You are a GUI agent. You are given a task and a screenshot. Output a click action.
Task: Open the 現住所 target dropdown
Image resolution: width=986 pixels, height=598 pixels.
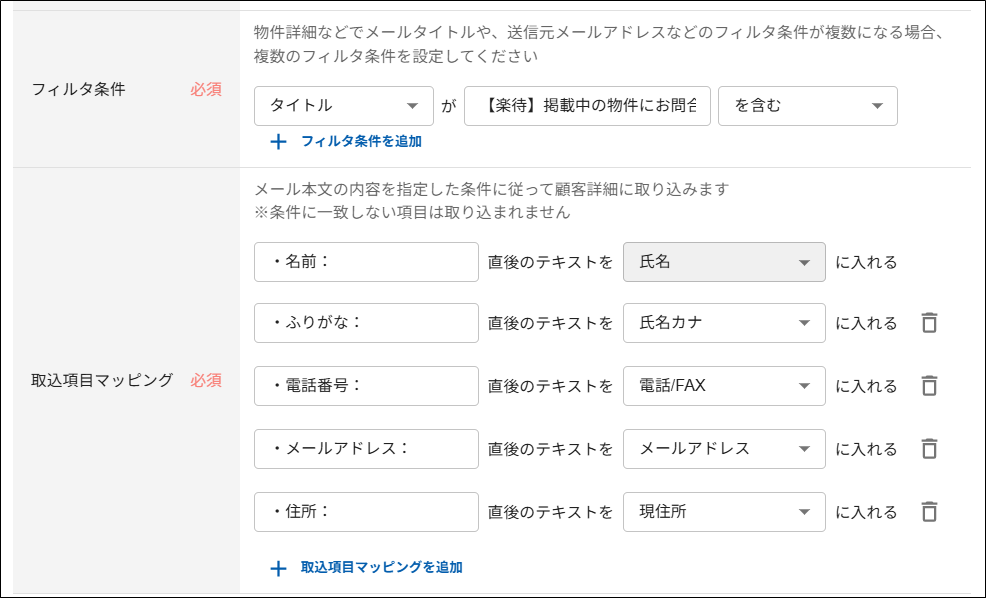(x=724, y=512)
